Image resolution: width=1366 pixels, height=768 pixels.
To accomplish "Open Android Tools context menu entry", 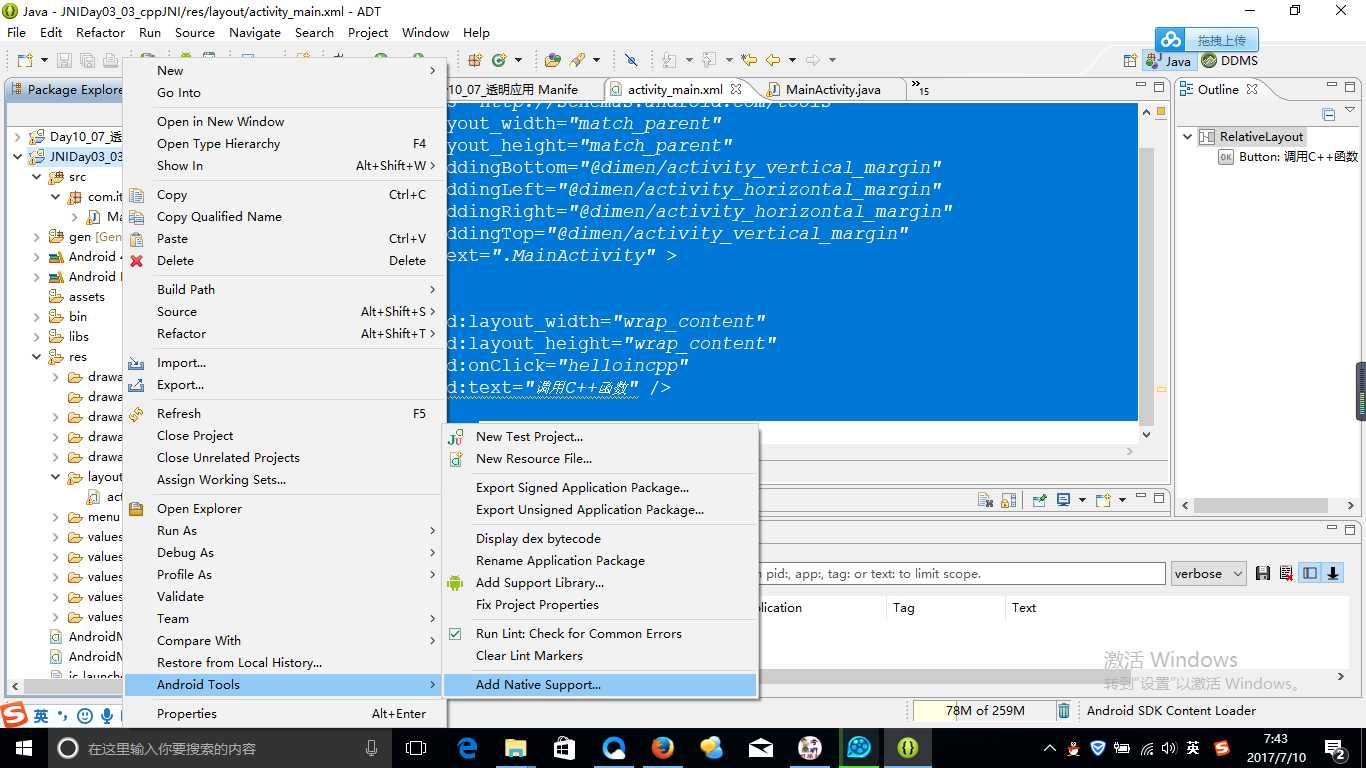I will (285, 685).
